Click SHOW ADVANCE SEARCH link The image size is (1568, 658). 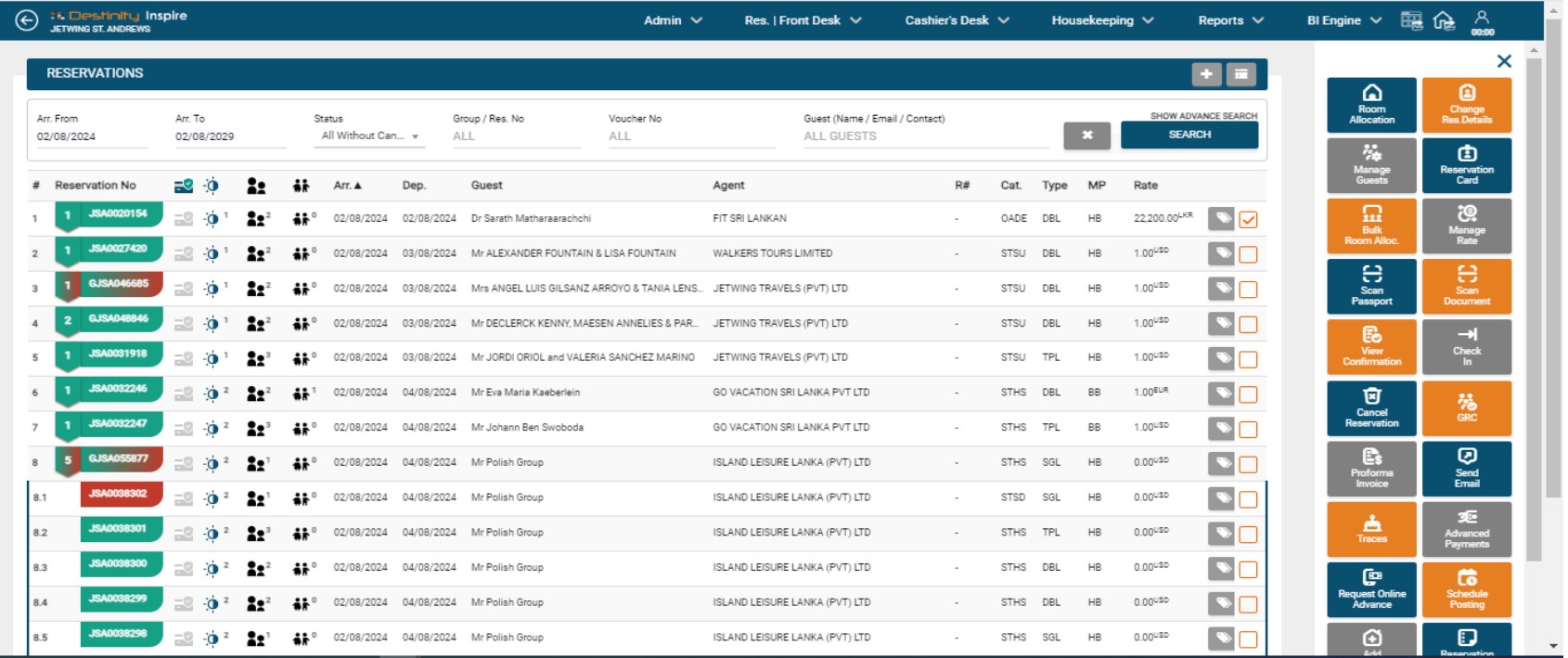click(1203, 116)
